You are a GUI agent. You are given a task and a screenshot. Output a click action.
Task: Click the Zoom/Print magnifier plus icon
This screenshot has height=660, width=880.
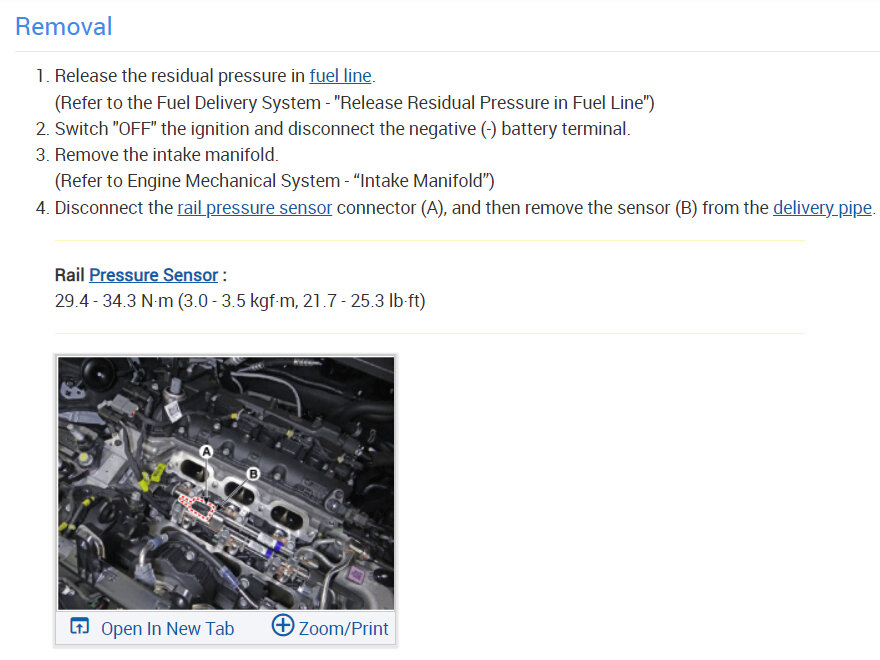pos(283,626)
